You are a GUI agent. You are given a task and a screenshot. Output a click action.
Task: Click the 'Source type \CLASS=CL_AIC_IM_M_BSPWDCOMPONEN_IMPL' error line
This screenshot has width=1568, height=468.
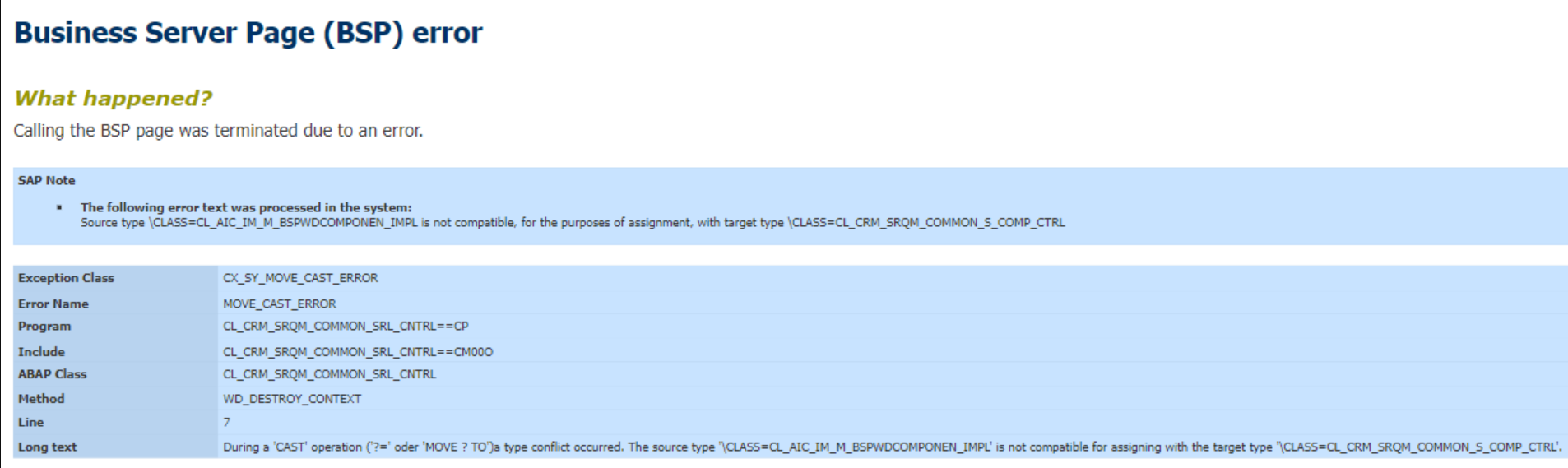[x=573, y=223]
